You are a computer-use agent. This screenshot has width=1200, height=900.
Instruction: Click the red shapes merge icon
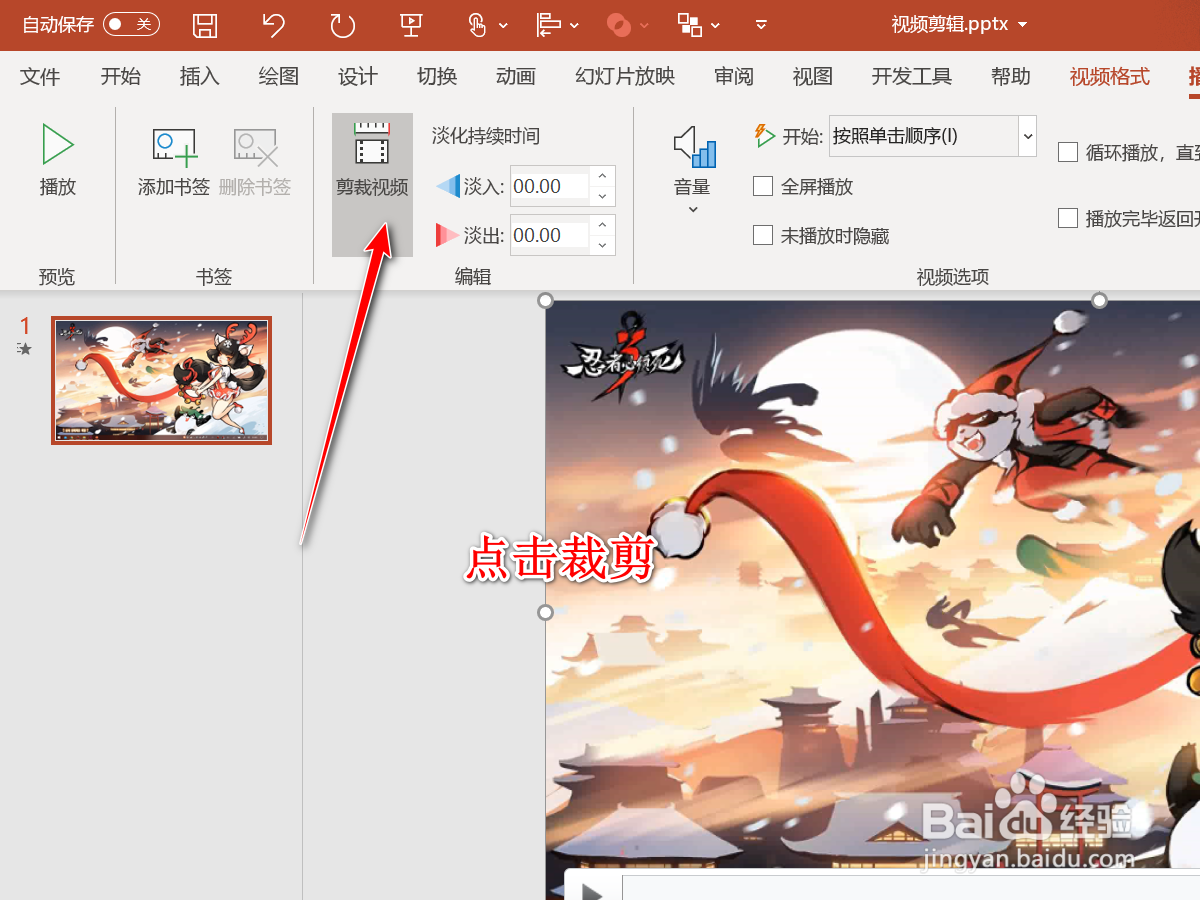(x=619, y=25)
